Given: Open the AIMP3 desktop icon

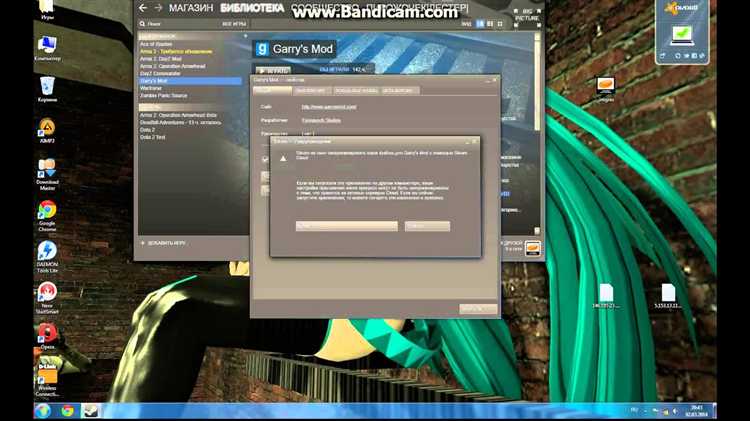Looking at the screenshot, I should 46,130.
